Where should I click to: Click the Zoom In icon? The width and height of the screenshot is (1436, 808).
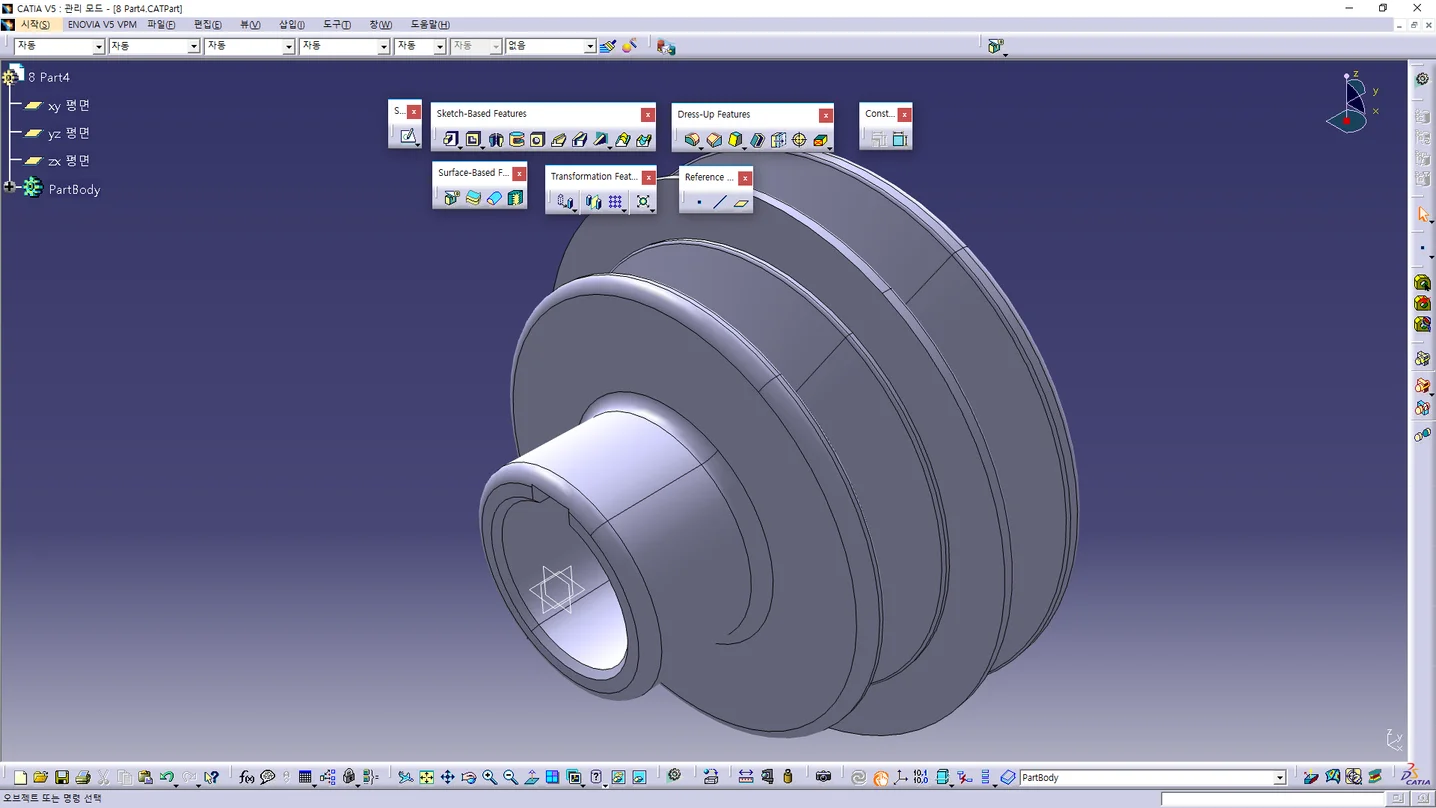pos(489,777)
